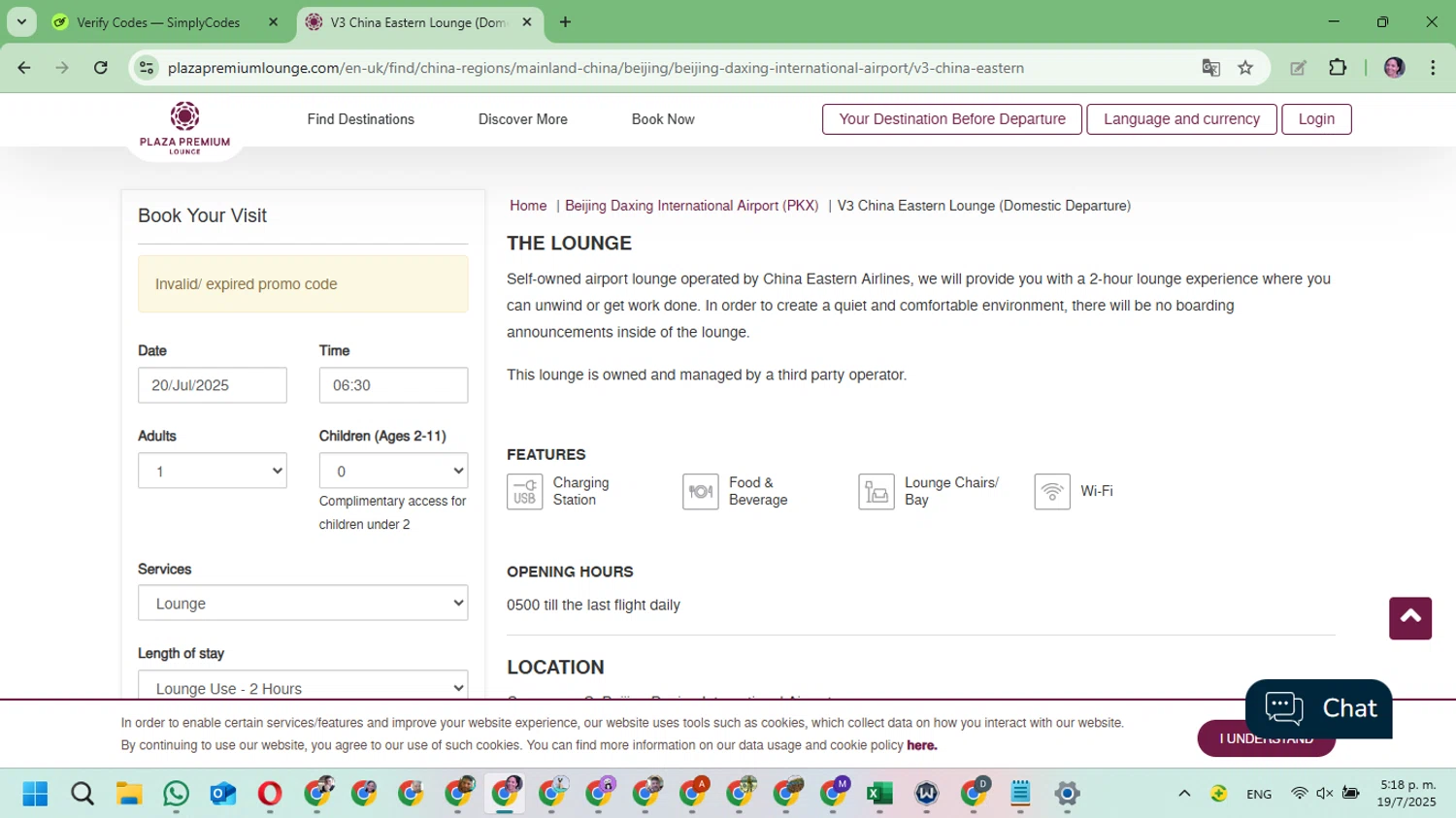Click '0500 till the last flight daily' text

pos(593,605)
